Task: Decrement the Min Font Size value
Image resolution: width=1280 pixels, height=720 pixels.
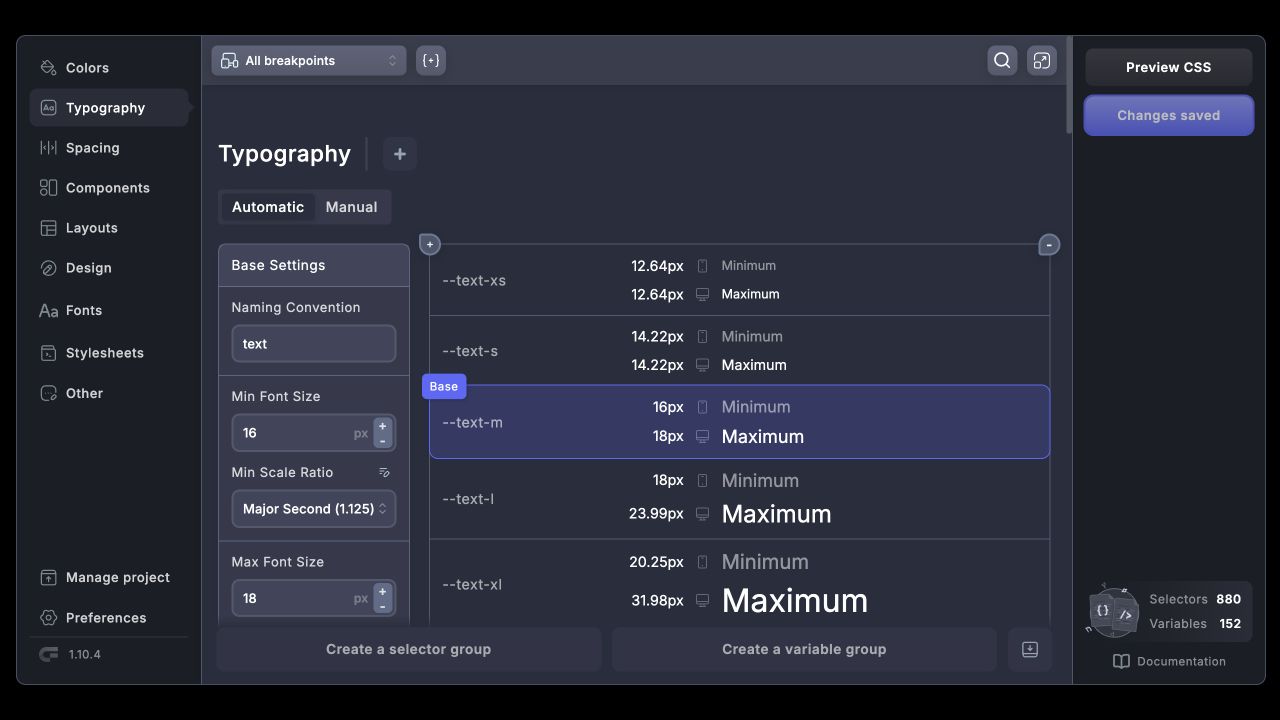Action: [x=382, y=441]
